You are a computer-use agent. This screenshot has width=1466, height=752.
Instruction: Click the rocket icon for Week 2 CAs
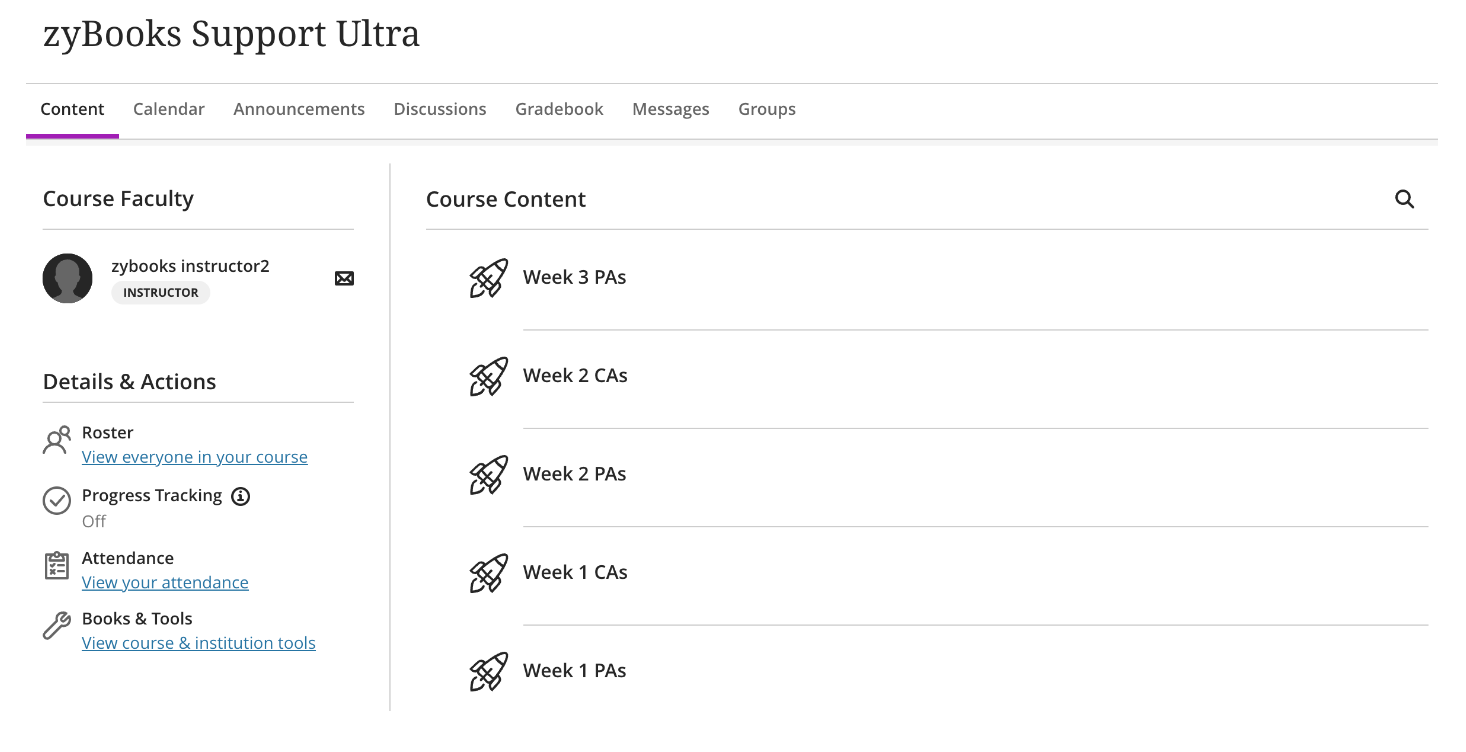489,377
